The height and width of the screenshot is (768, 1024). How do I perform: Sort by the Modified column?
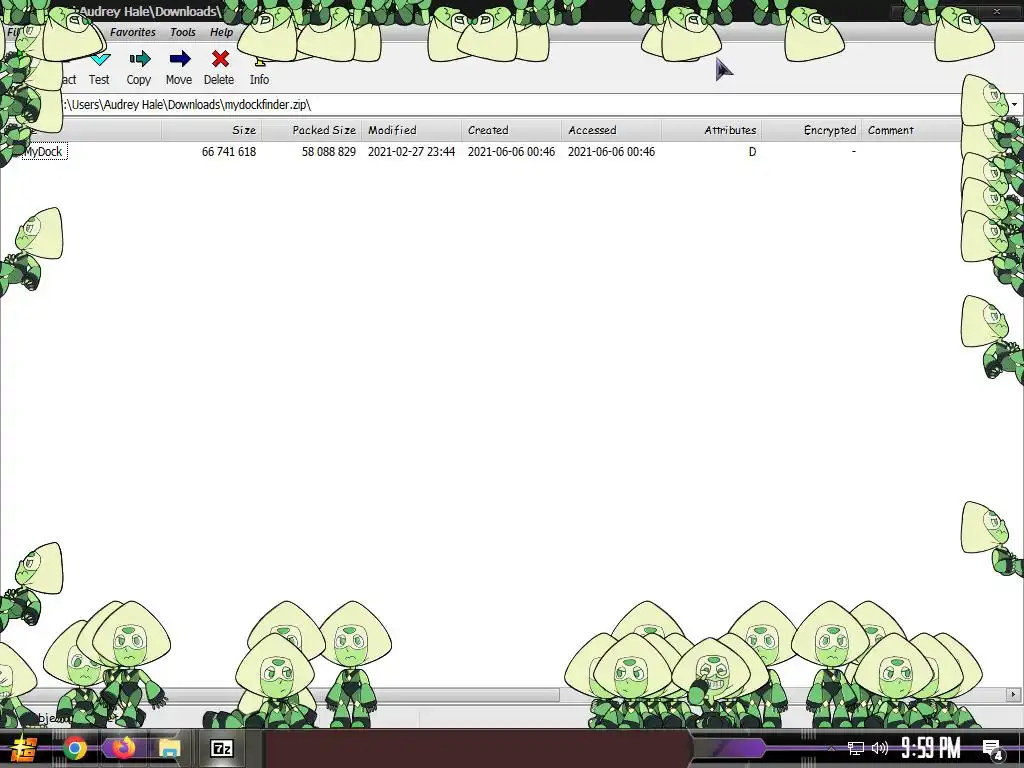click(x=411, y=130)
